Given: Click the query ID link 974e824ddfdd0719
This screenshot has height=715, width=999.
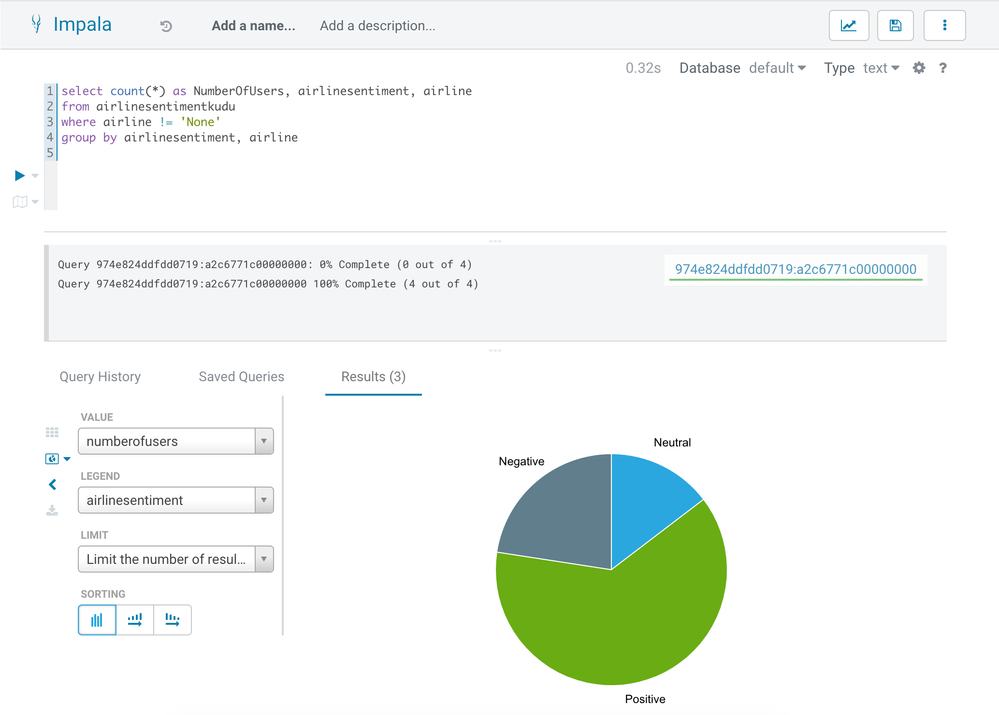Looking at the screenshot, I should 795,269.
